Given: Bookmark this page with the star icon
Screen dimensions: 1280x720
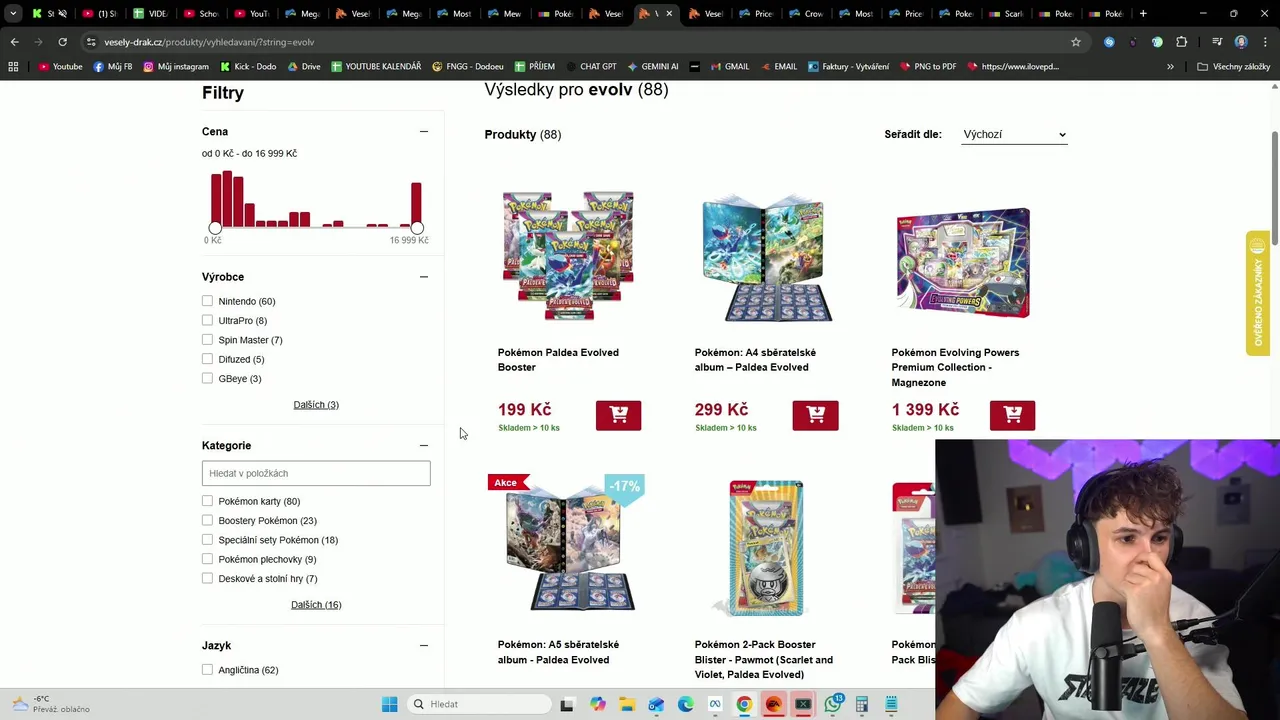Looking at the screenshot, I should point(1076,42).
